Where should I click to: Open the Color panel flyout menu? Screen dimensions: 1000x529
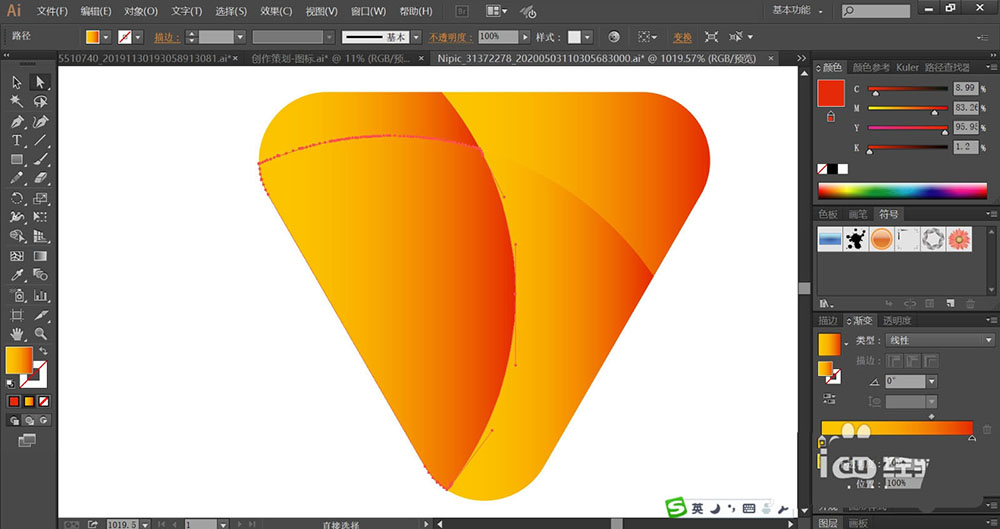(991, 67)
